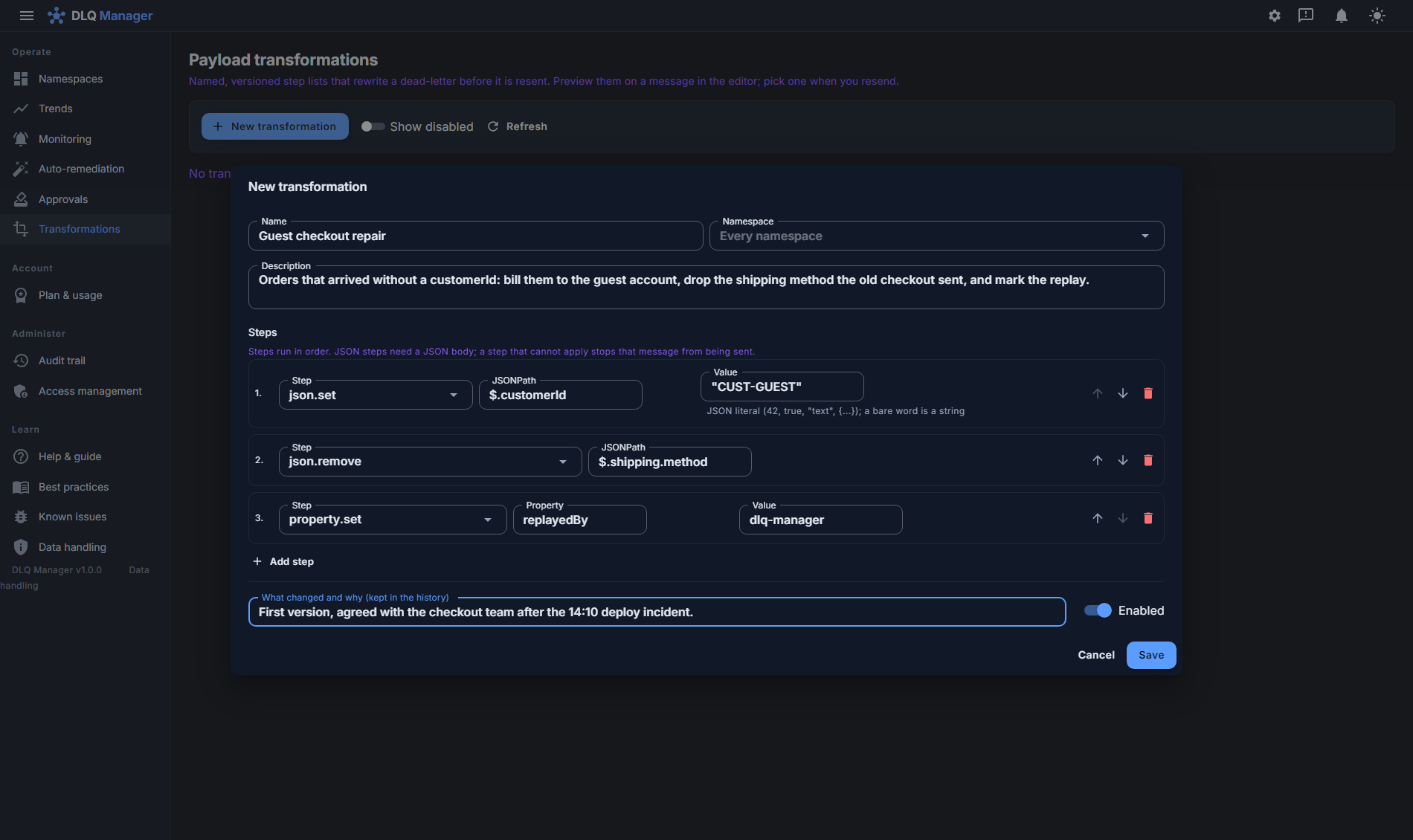Open the Namespace dropdown

tap(937, 236)
